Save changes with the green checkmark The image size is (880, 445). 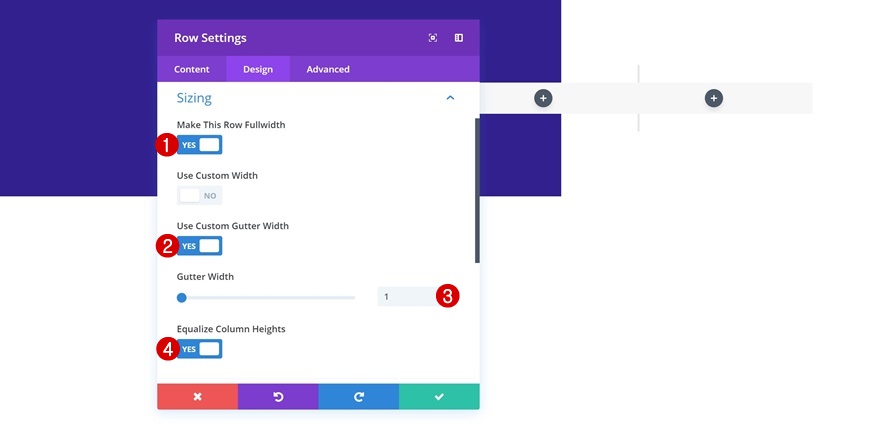pyautogui.click(x=439, y=397)
